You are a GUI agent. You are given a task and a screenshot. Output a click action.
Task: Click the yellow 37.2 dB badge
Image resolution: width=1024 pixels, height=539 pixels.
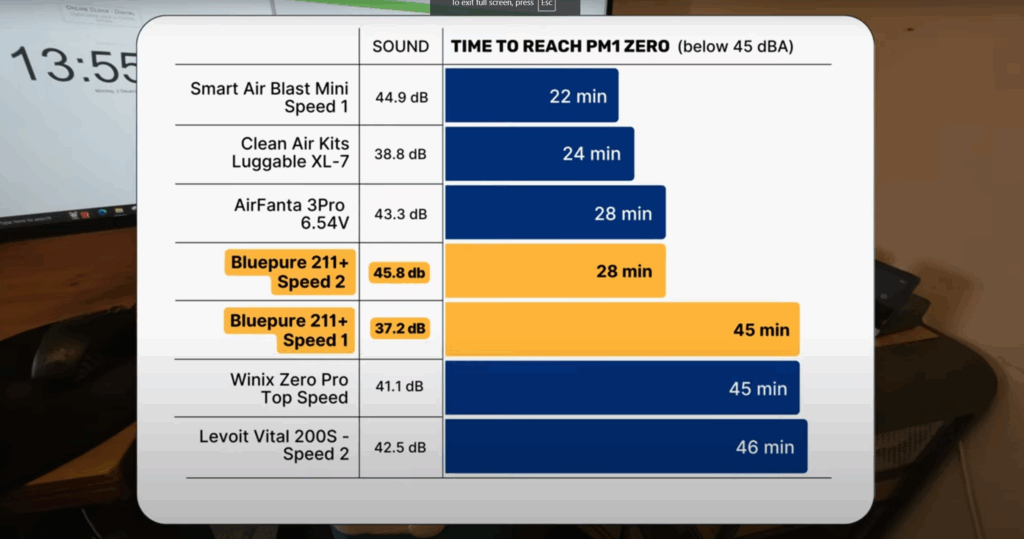pyautogui.click(x=400, y=328)
